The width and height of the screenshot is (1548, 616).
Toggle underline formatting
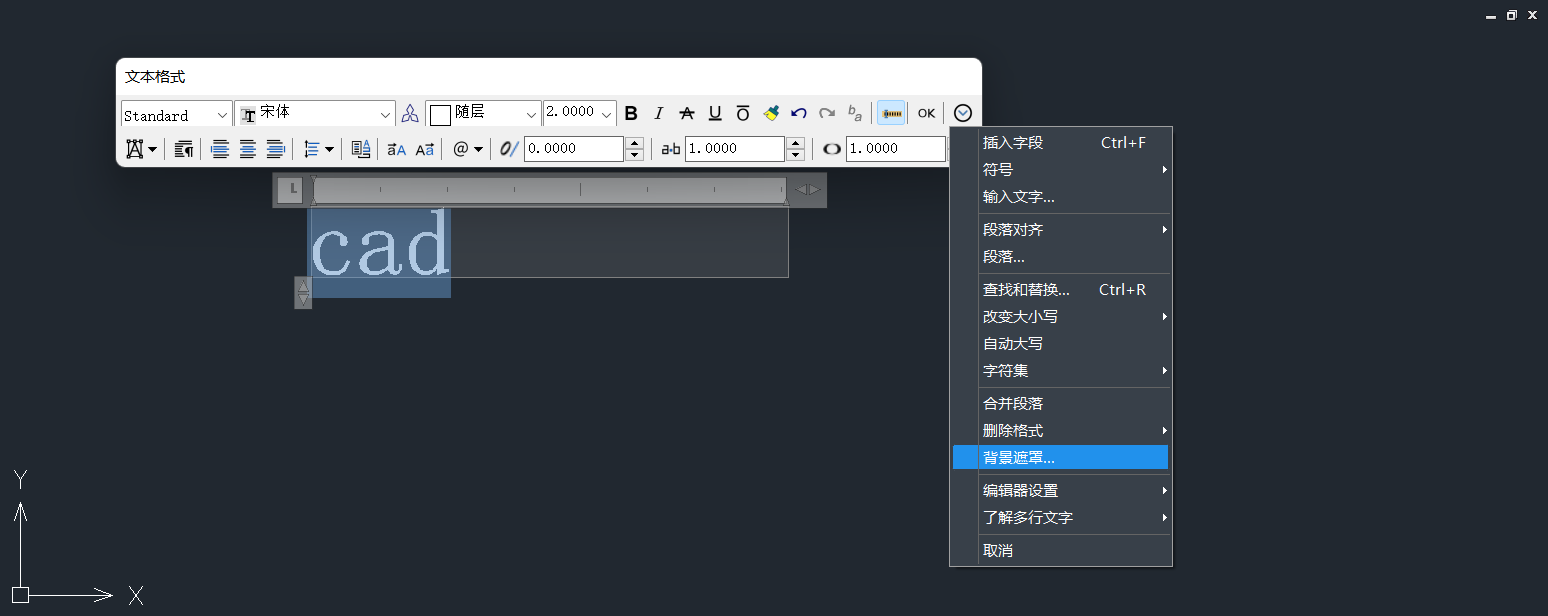(715, 113)
